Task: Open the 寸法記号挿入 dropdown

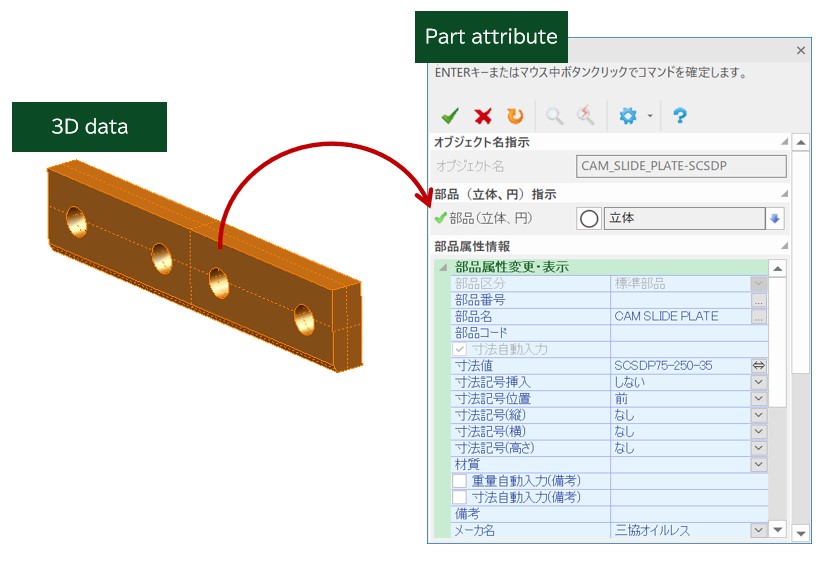Action: [x=759, y=382]
